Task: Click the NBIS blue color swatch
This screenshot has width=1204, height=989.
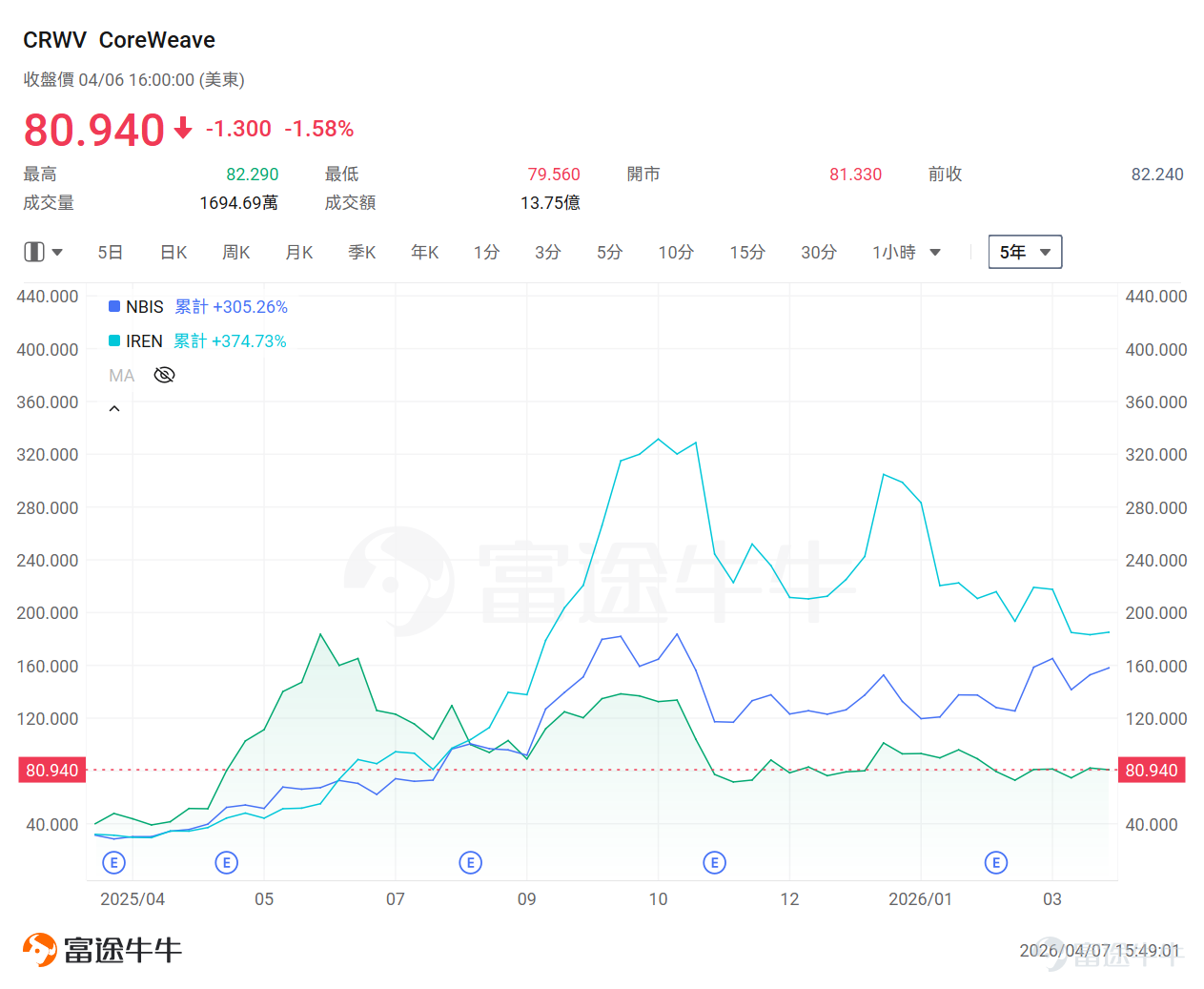Action: [114, 306]
